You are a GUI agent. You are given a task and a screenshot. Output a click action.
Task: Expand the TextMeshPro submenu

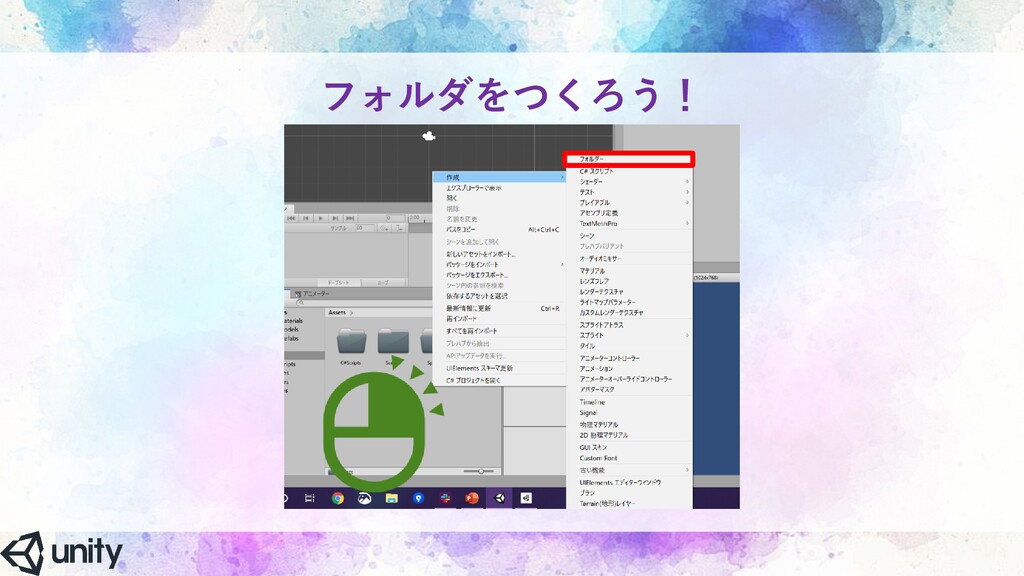629,223
